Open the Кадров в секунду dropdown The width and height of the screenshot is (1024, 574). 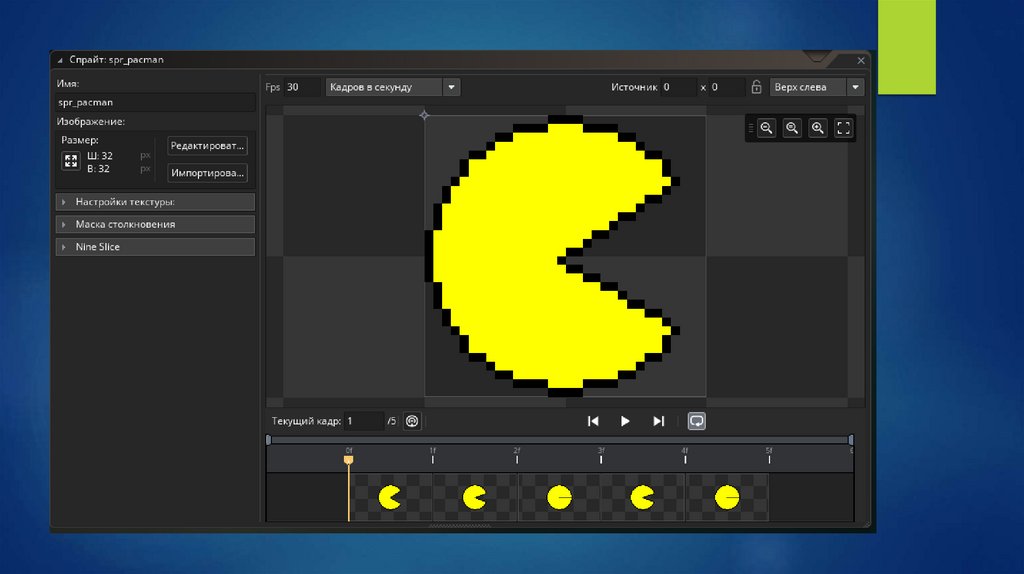point(392,87)
